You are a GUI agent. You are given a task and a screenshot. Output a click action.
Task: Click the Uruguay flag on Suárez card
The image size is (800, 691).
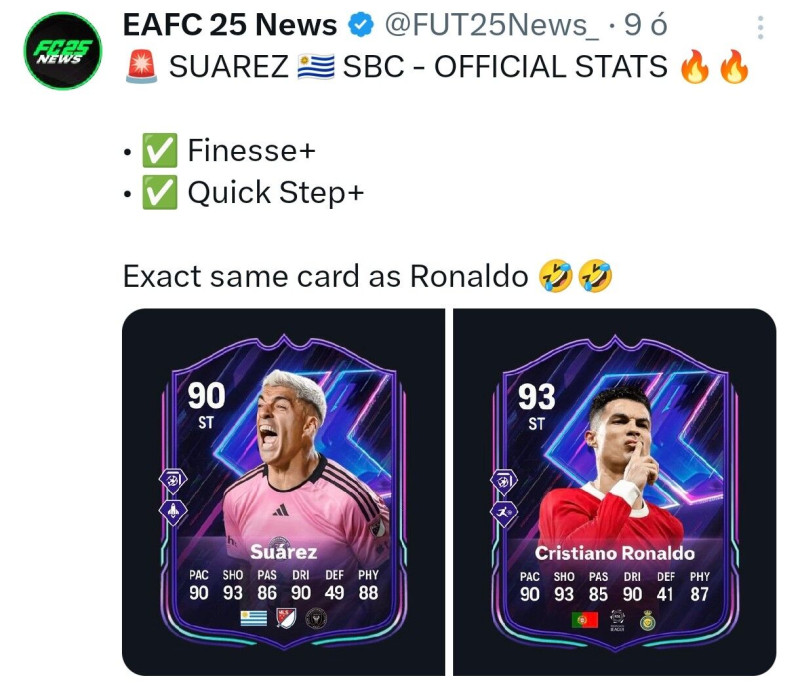pos(254,619)
